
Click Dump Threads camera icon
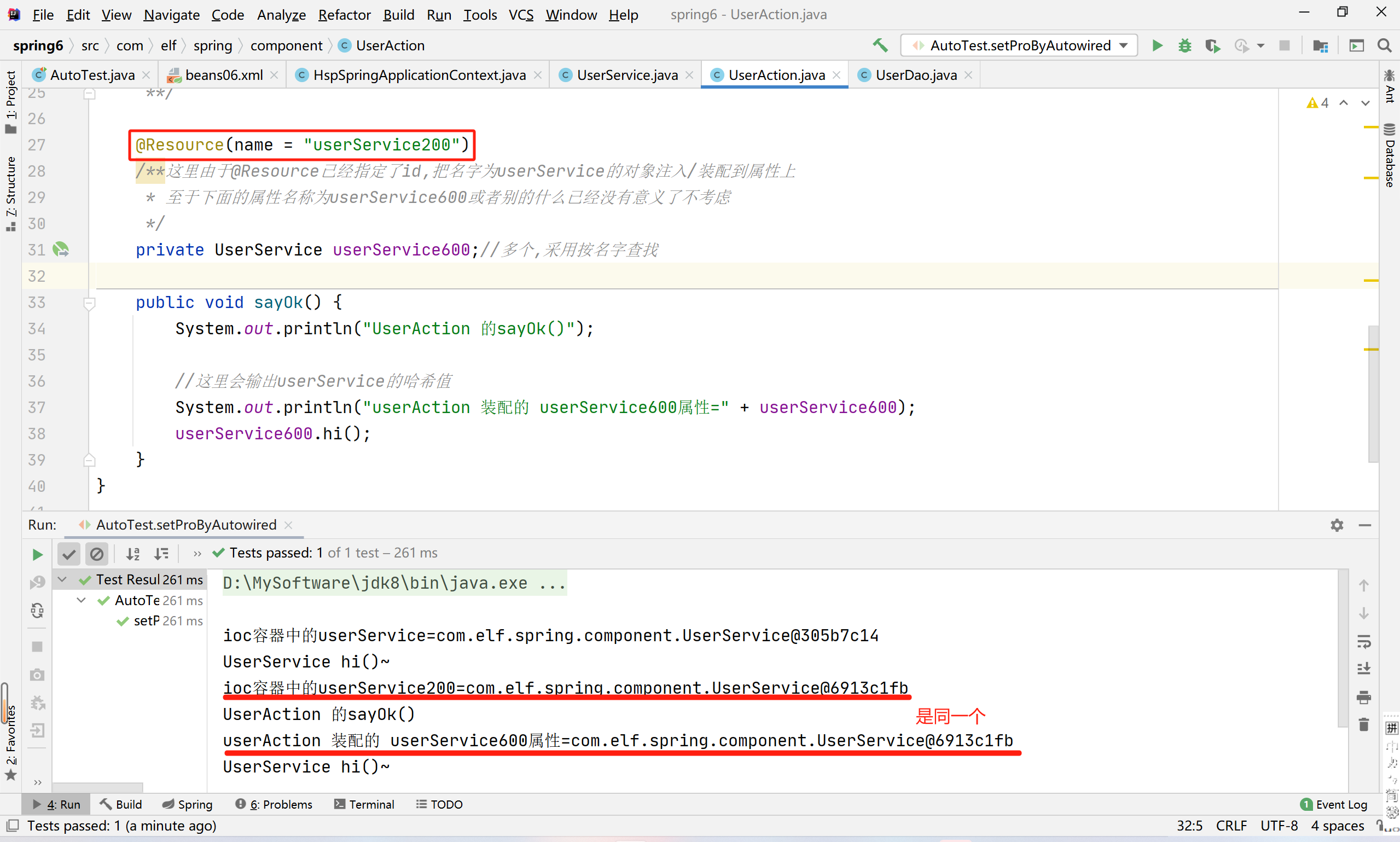point(37,675)
